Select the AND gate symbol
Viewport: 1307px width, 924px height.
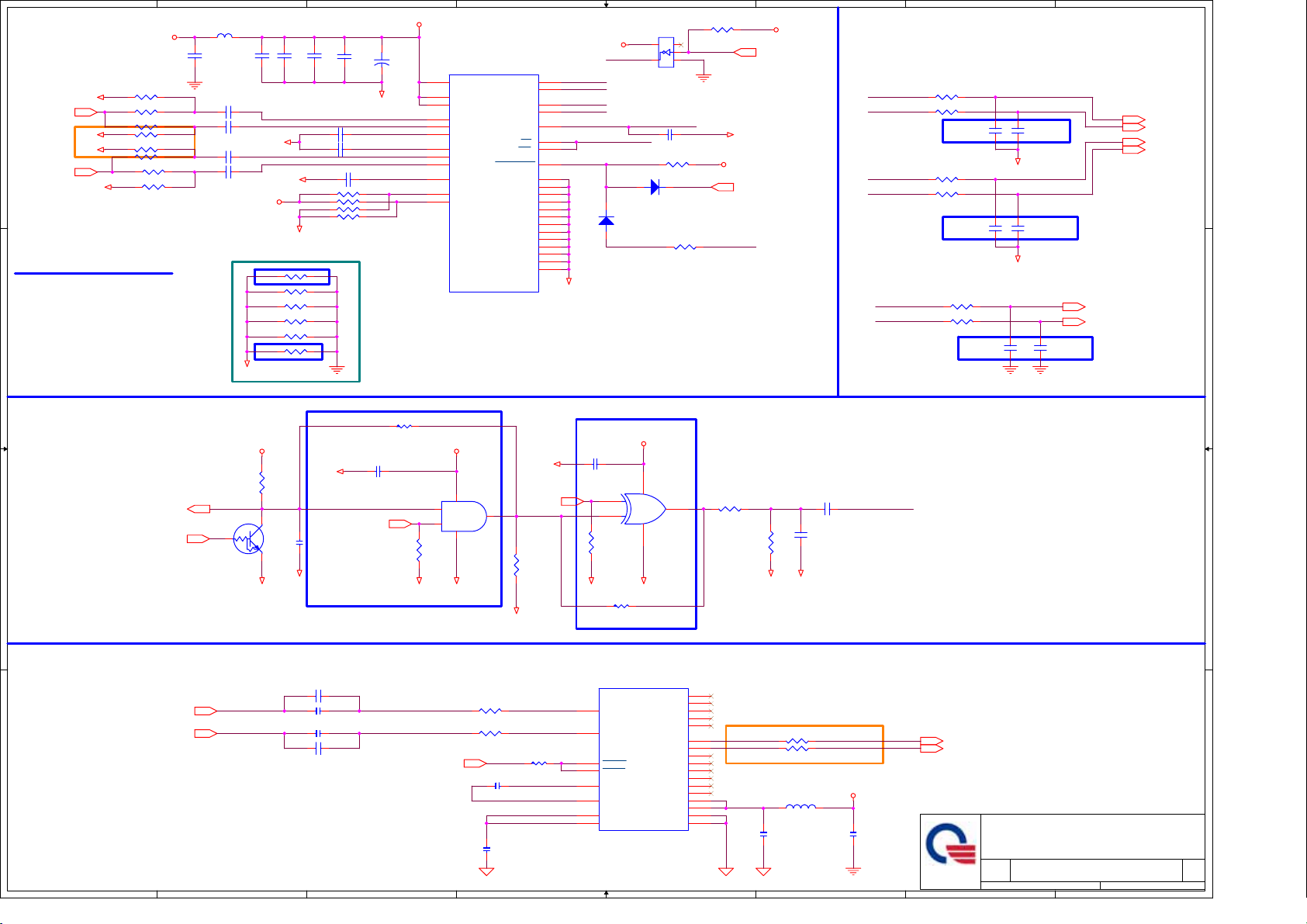(464, 517)
